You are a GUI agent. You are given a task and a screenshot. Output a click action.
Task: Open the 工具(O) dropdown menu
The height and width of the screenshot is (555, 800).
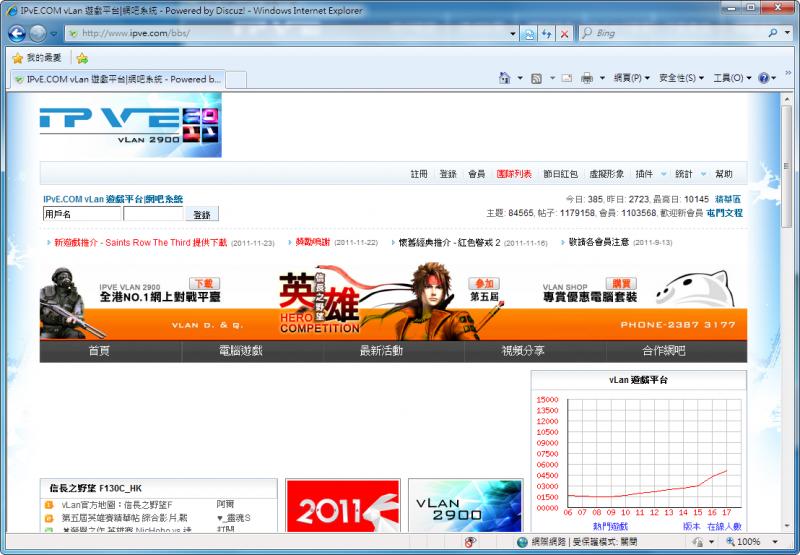pos(733,78)
